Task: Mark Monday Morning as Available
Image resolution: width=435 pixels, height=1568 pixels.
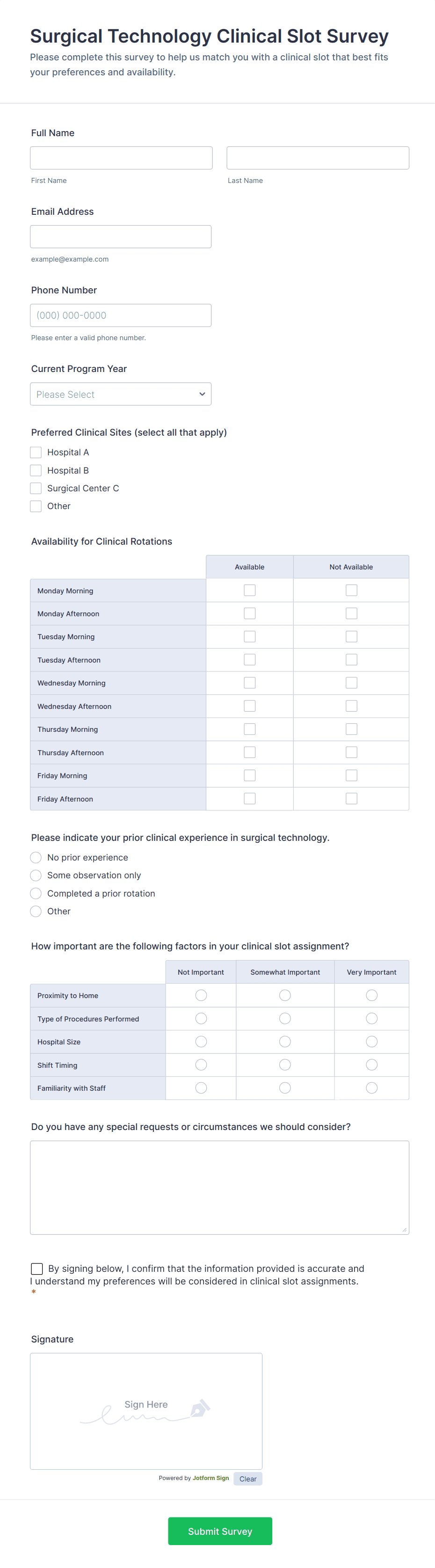Action: pos(249,591)
